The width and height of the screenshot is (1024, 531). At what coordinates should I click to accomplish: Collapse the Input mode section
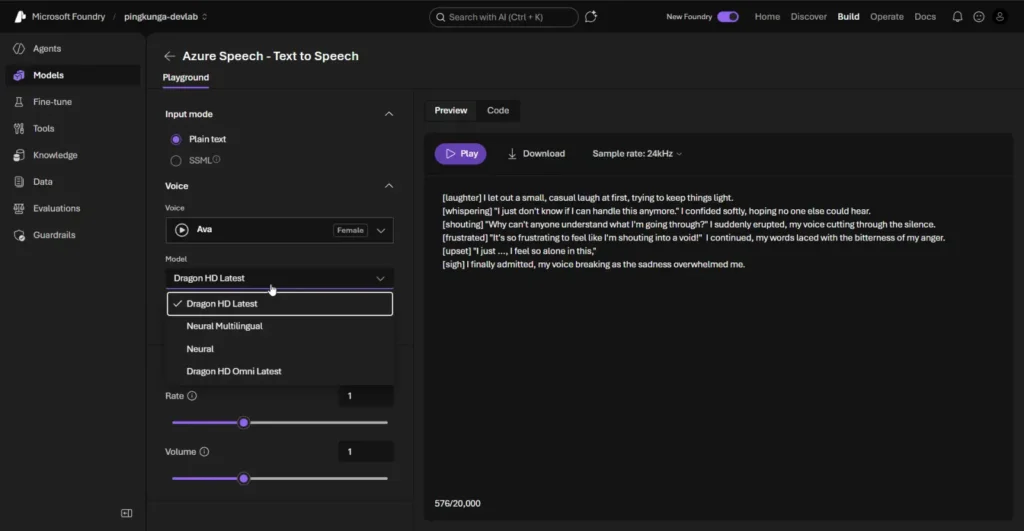click(389, 114)
